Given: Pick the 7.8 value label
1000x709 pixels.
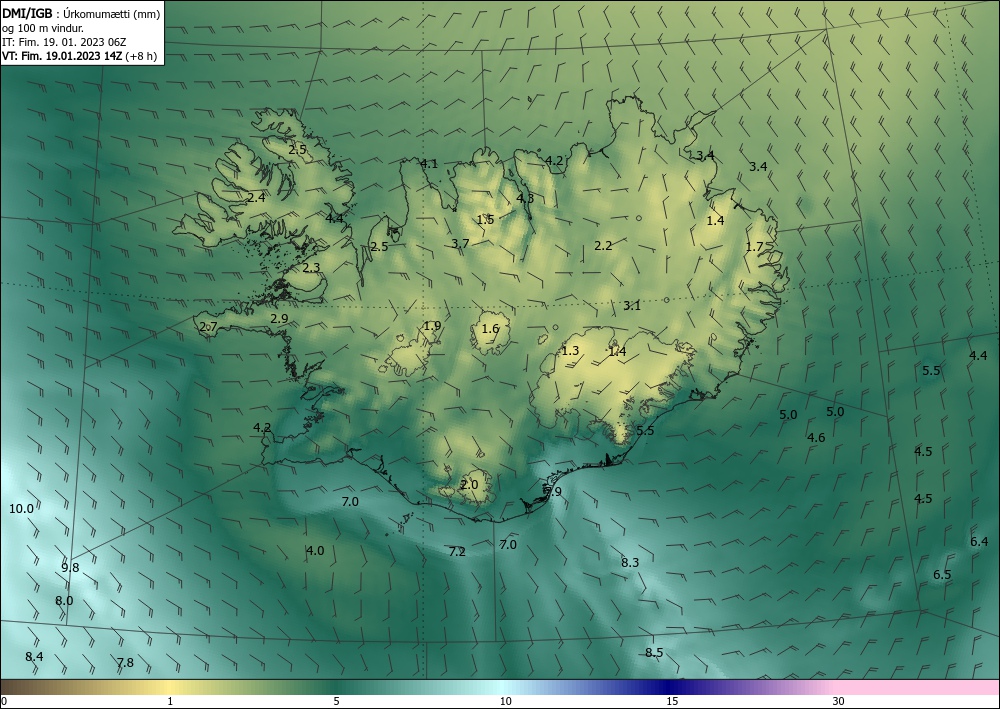Looking at the screenshot, I should pos(125,663).
